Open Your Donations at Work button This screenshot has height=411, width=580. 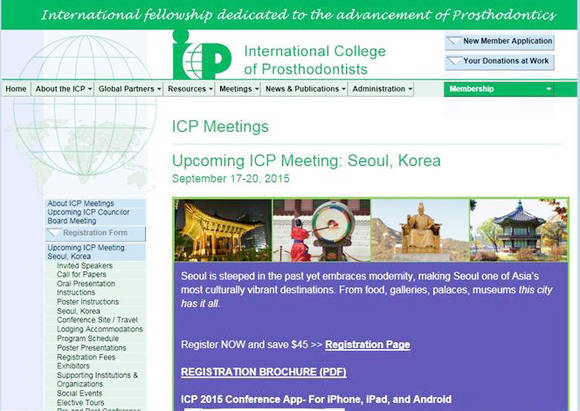click(499, 62)
